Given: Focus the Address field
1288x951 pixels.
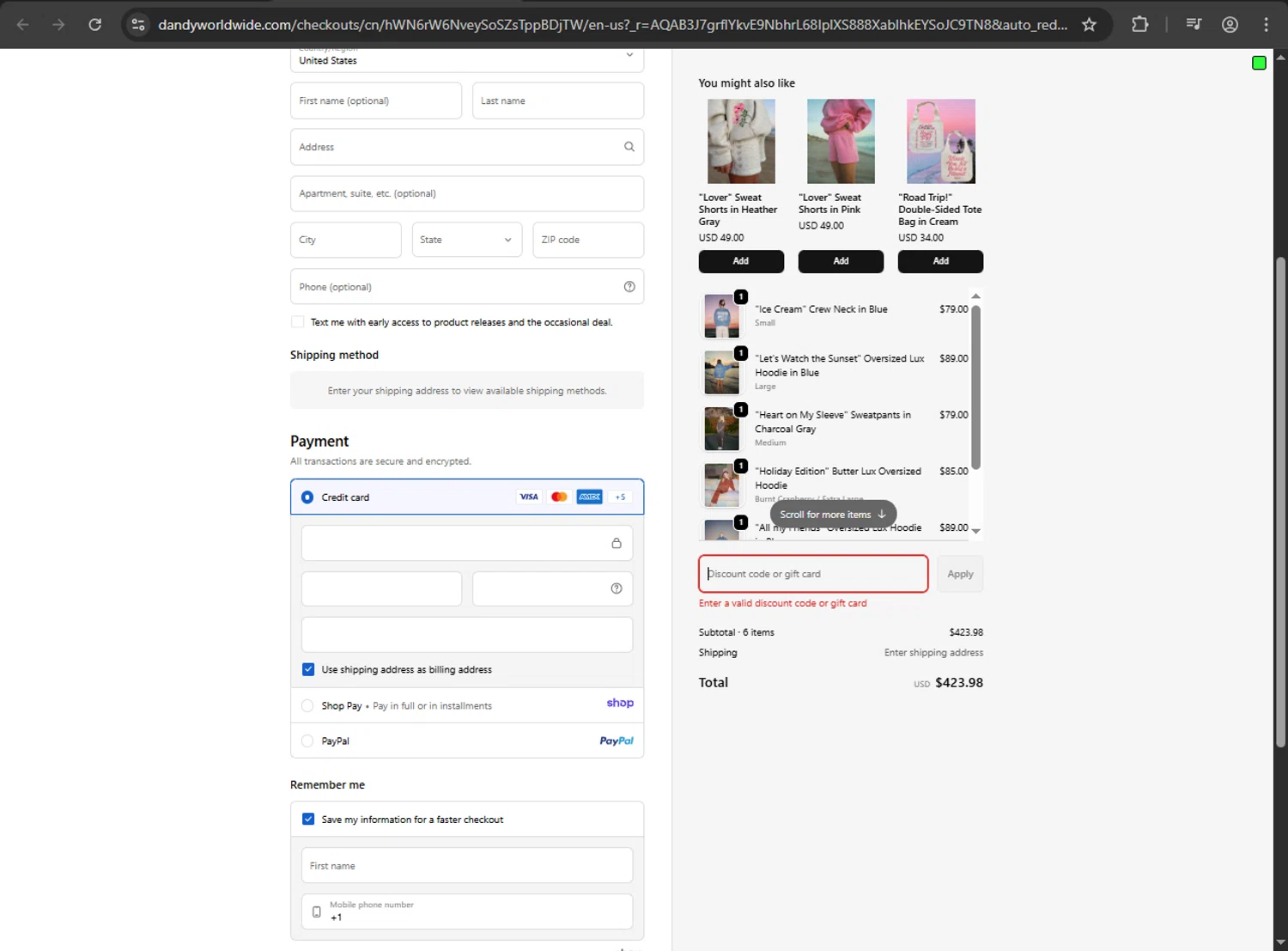Looking at the screenshot, I should (467, 147).
